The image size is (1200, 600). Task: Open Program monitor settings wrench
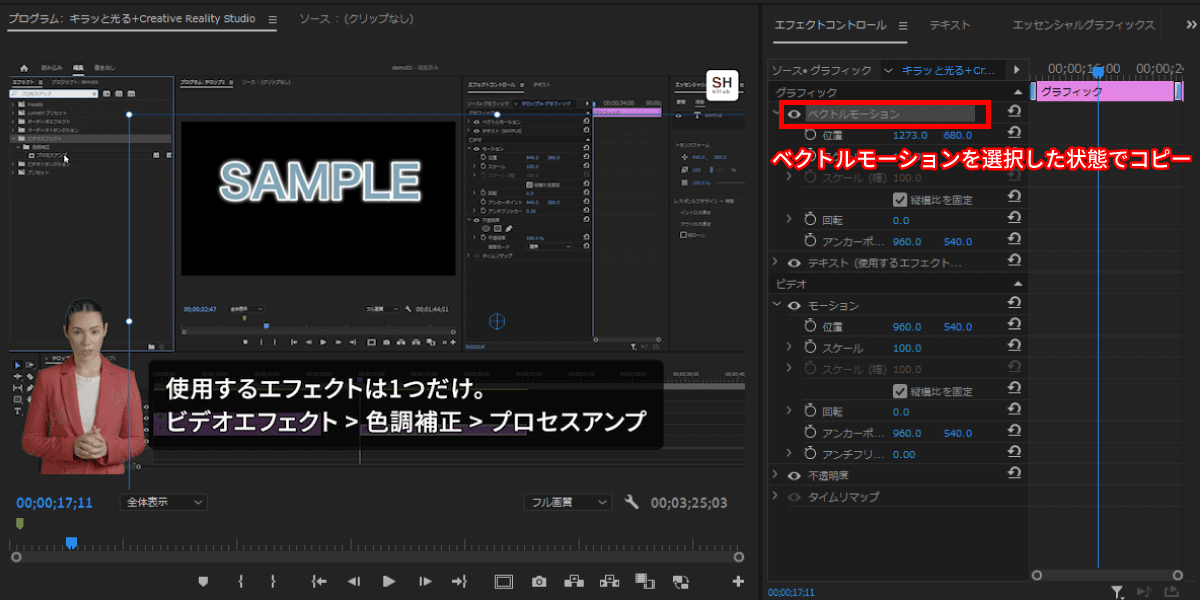click(x=631, y=502)
